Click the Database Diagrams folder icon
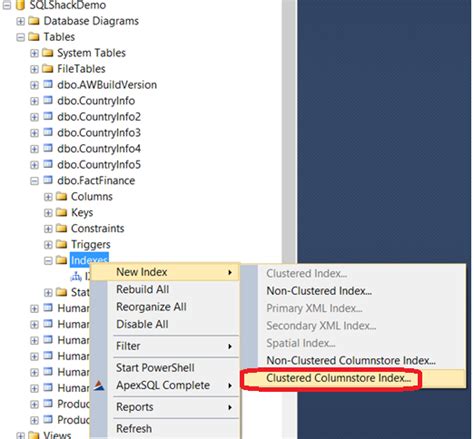474x439 pixels. [34, 21]
